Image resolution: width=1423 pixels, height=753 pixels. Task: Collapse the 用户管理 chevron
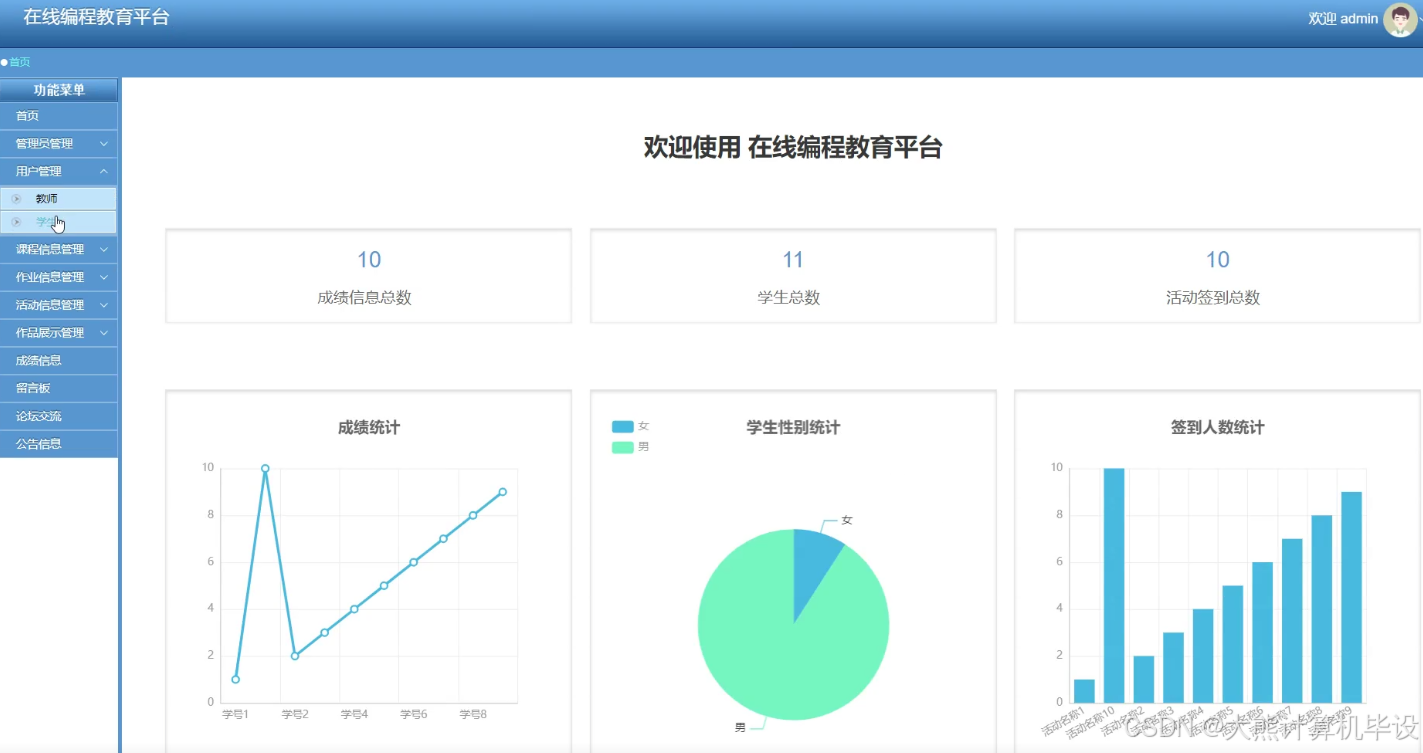104,172
